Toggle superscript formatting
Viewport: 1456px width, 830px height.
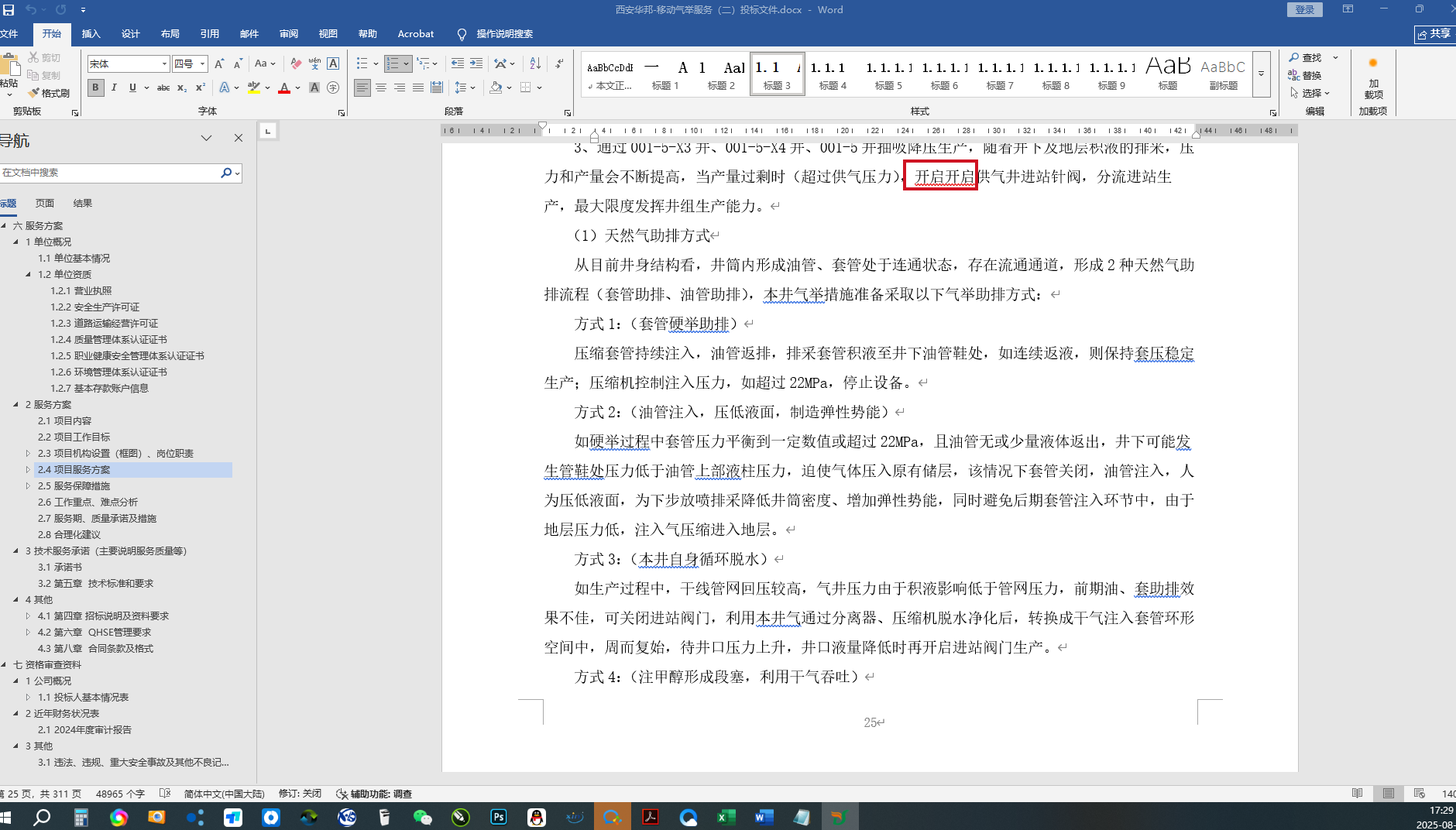(200, 87)
